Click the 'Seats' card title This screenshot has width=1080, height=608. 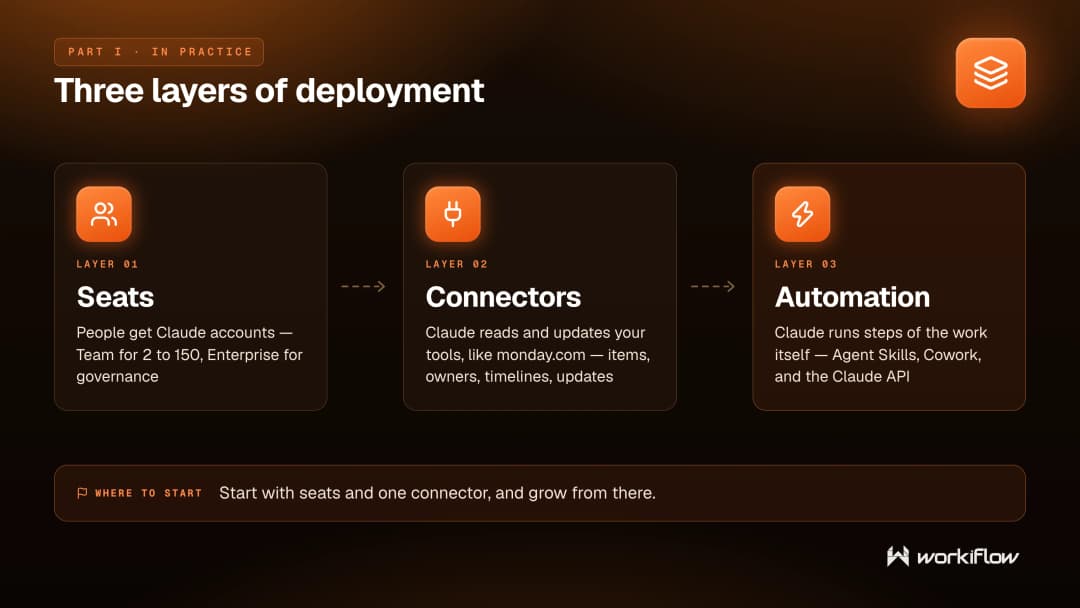click(x=115, y=297)
